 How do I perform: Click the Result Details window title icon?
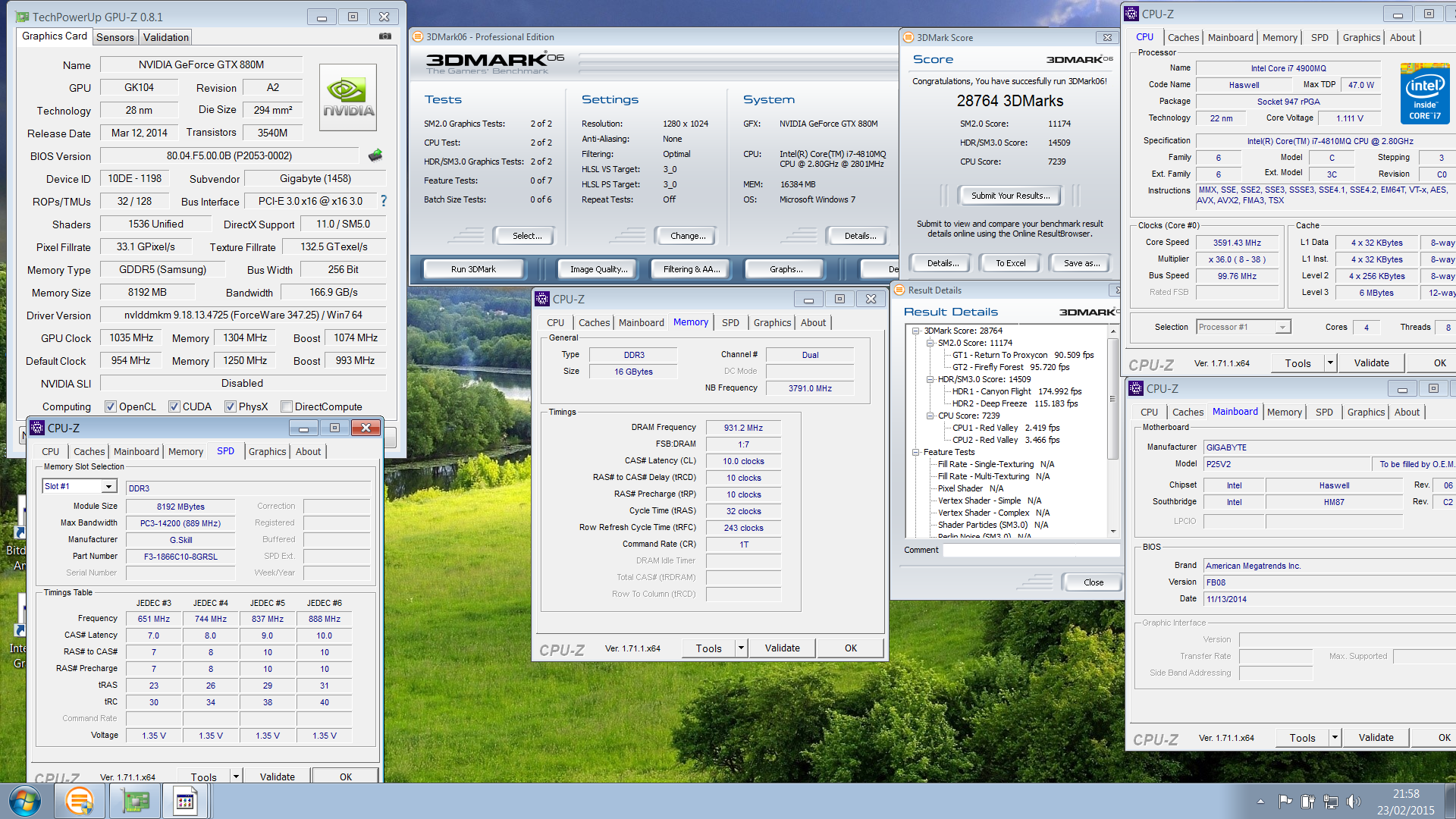pos(899,290)
